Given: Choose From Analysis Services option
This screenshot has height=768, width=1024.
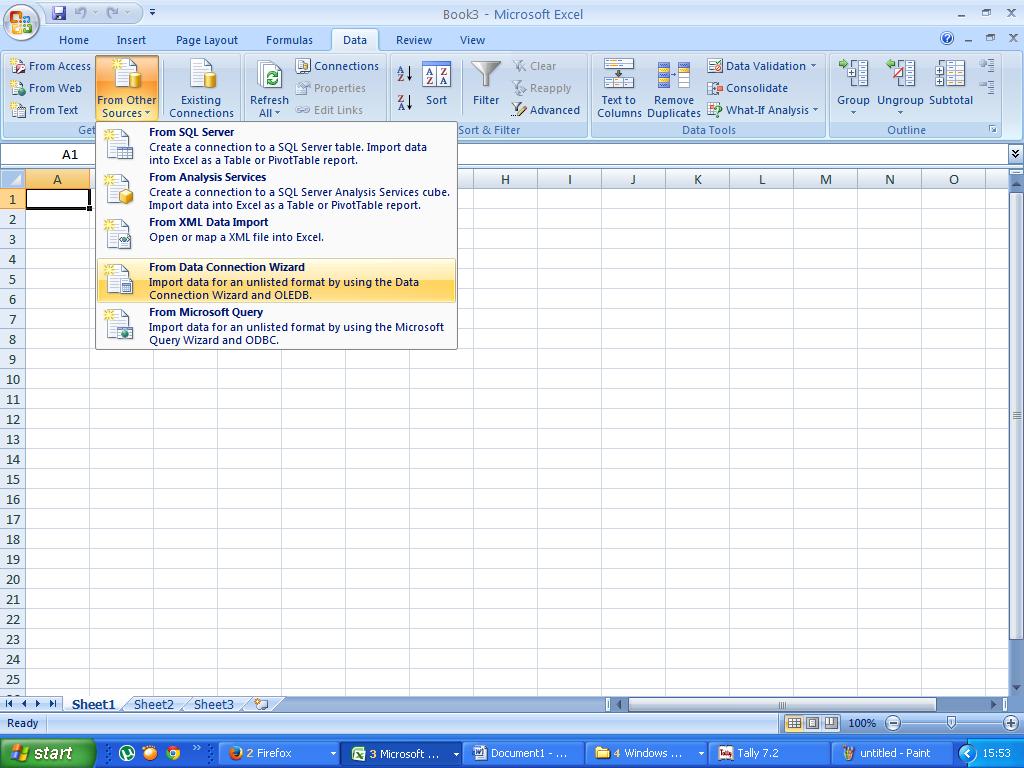Looking at the screenshot, I should (x=276, y=191).
